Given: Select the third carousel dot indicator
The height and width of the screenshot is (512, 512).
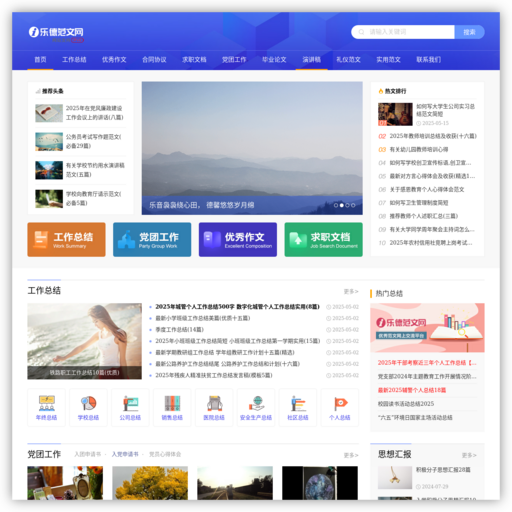Looking at the screenshot, I should (x=347, y=205).
